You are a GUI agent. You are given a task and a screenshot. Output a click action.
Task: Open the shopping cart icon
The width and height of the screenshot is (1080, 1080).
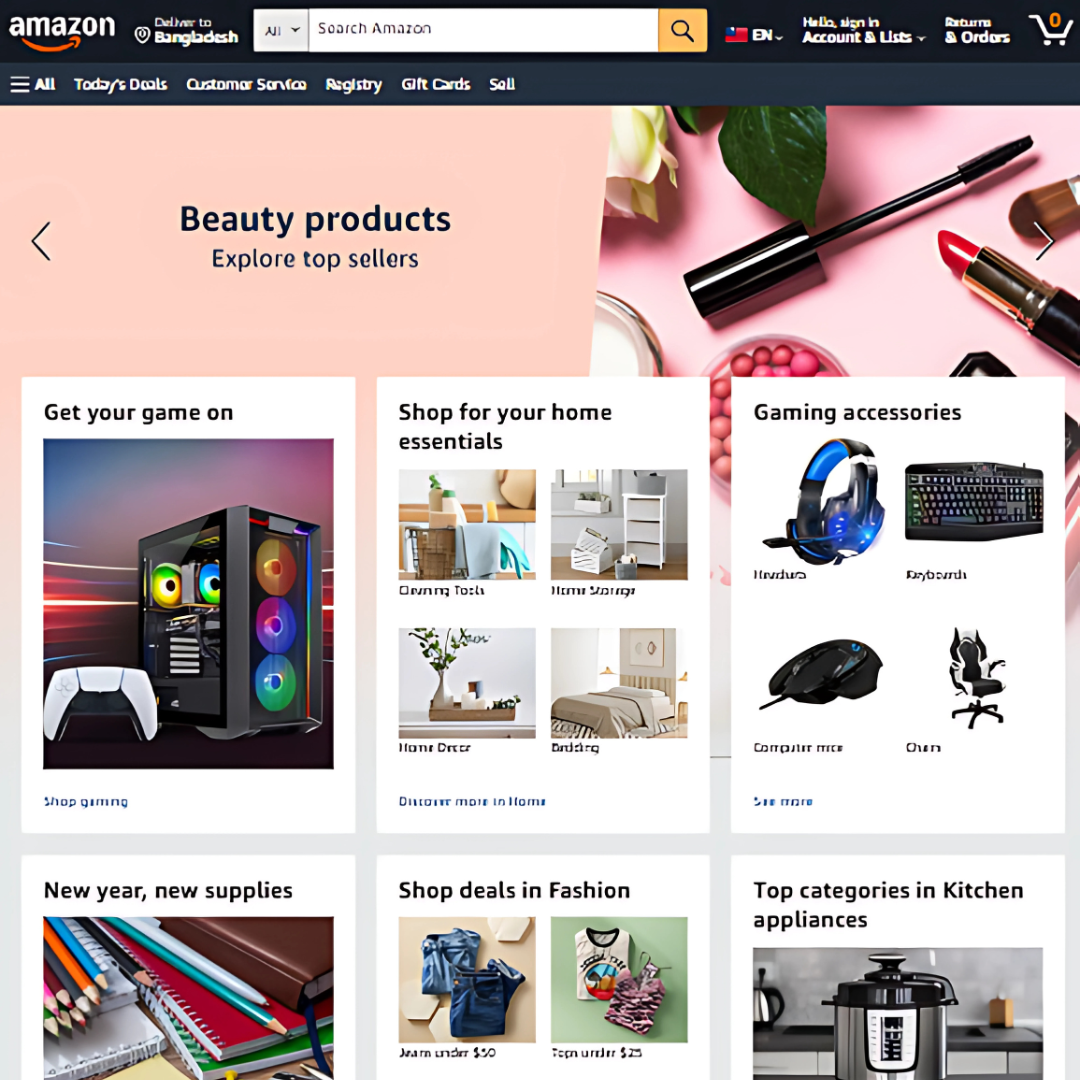pos(1050,30)
